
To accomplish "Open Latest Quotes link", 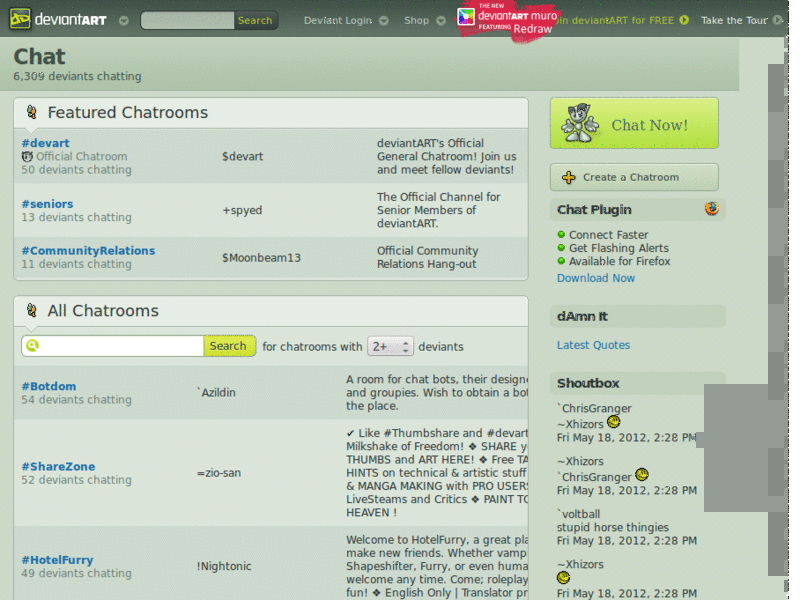I will click(593, 345).
